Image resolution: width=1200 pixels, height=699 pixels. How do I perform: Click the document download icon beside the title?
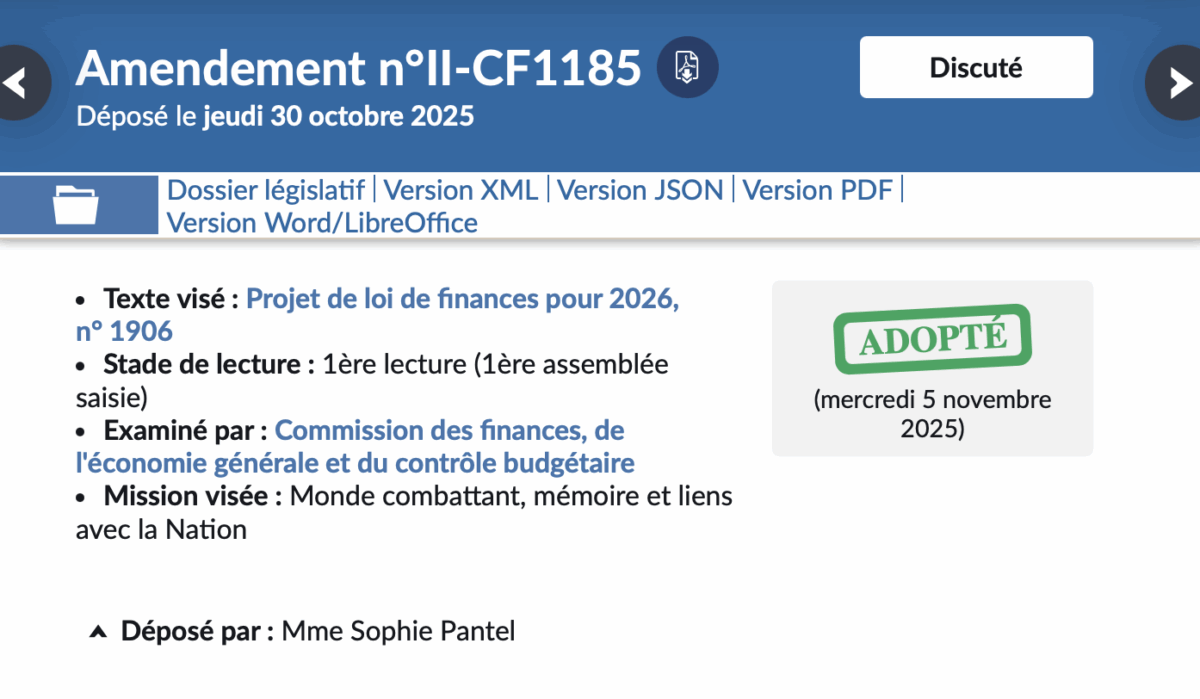click(687, 67)
